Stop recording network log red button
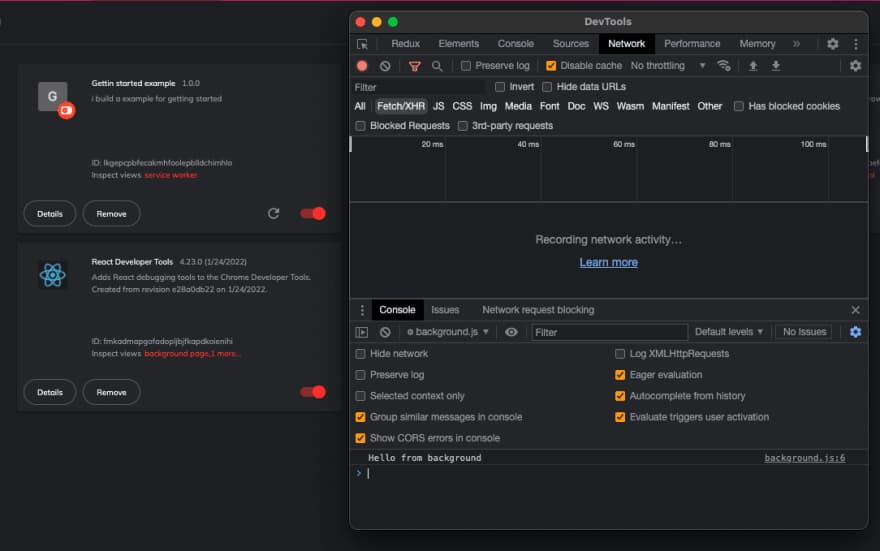This screenshot has width=880, height=551. tap(362, 66)
